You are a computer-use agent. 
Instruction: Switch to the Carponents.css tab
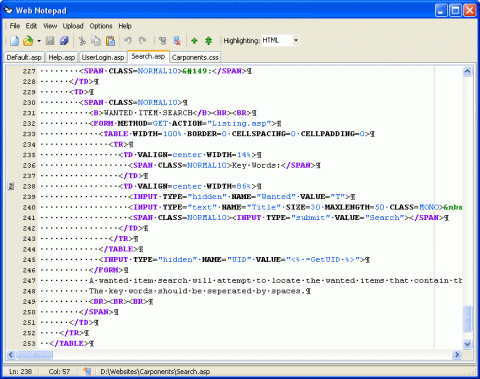click(x=195, y=57)
